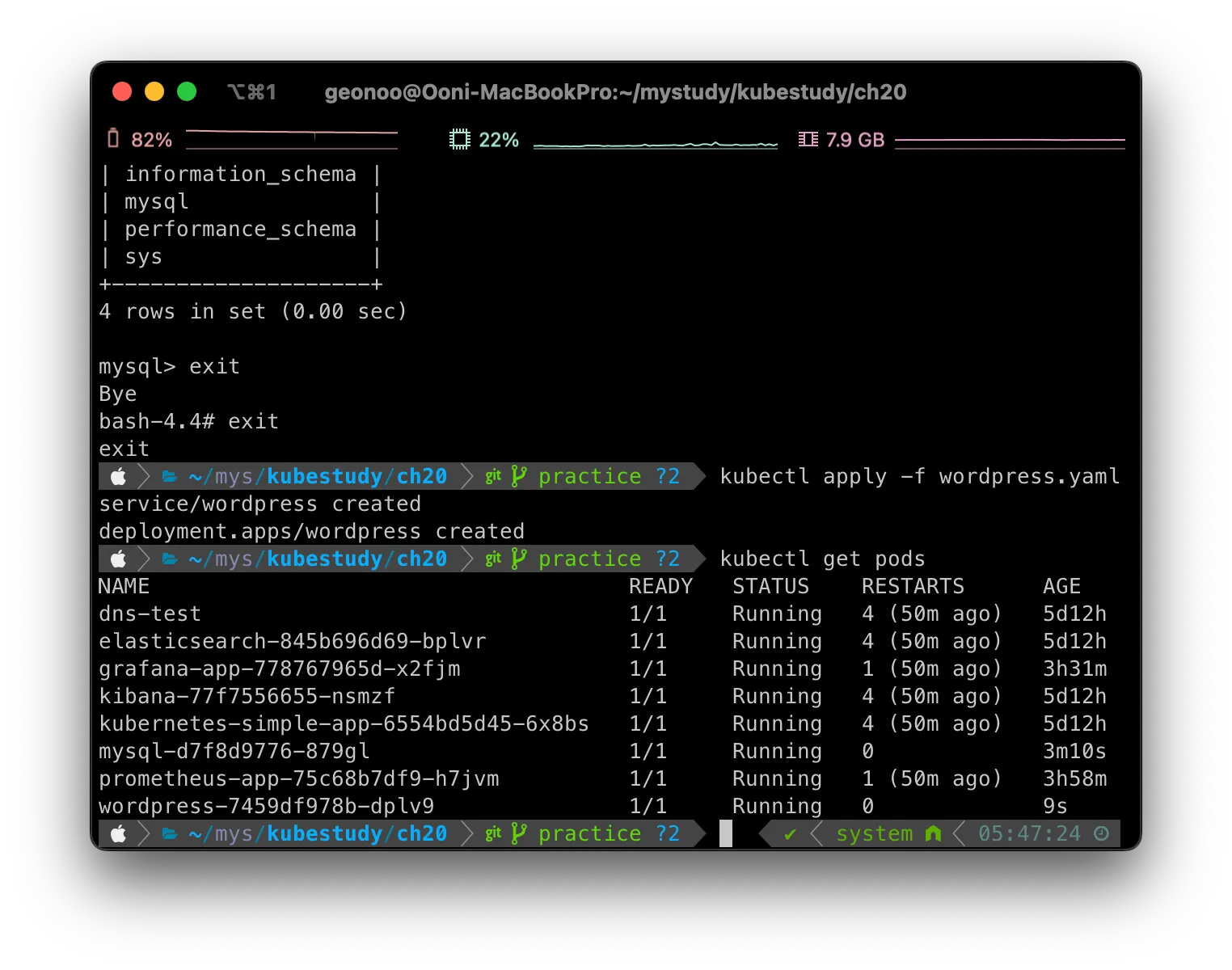Click pod mysql-d7f8d9776-879gl

[234, 752]
